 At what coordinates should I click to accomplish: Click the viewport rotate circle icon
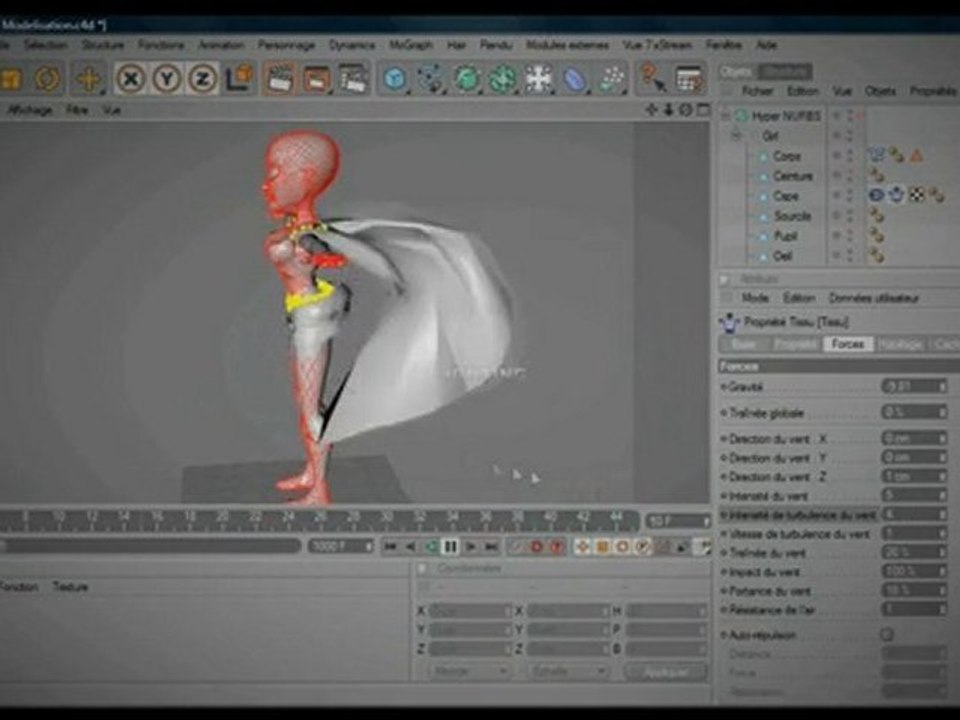[686, 110]
